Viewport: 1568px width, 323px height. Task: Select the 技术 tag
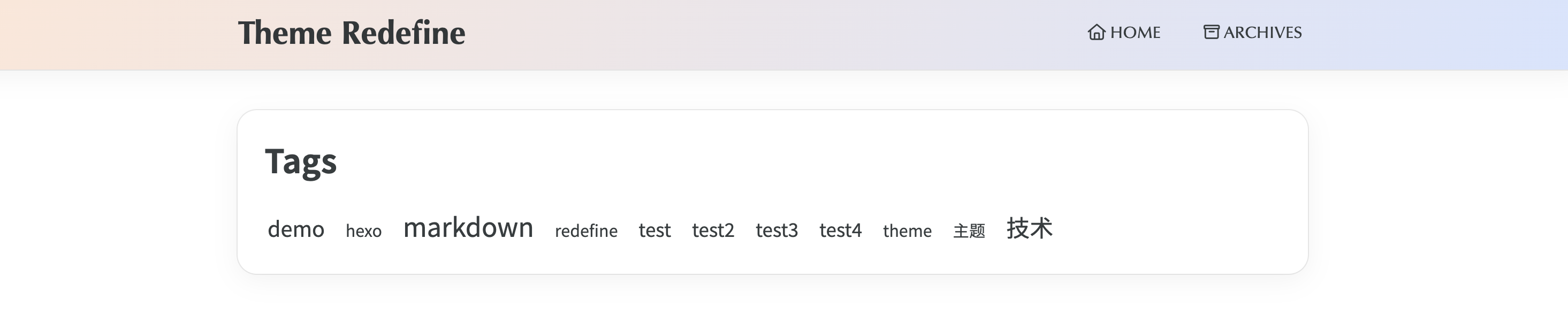1029,228
